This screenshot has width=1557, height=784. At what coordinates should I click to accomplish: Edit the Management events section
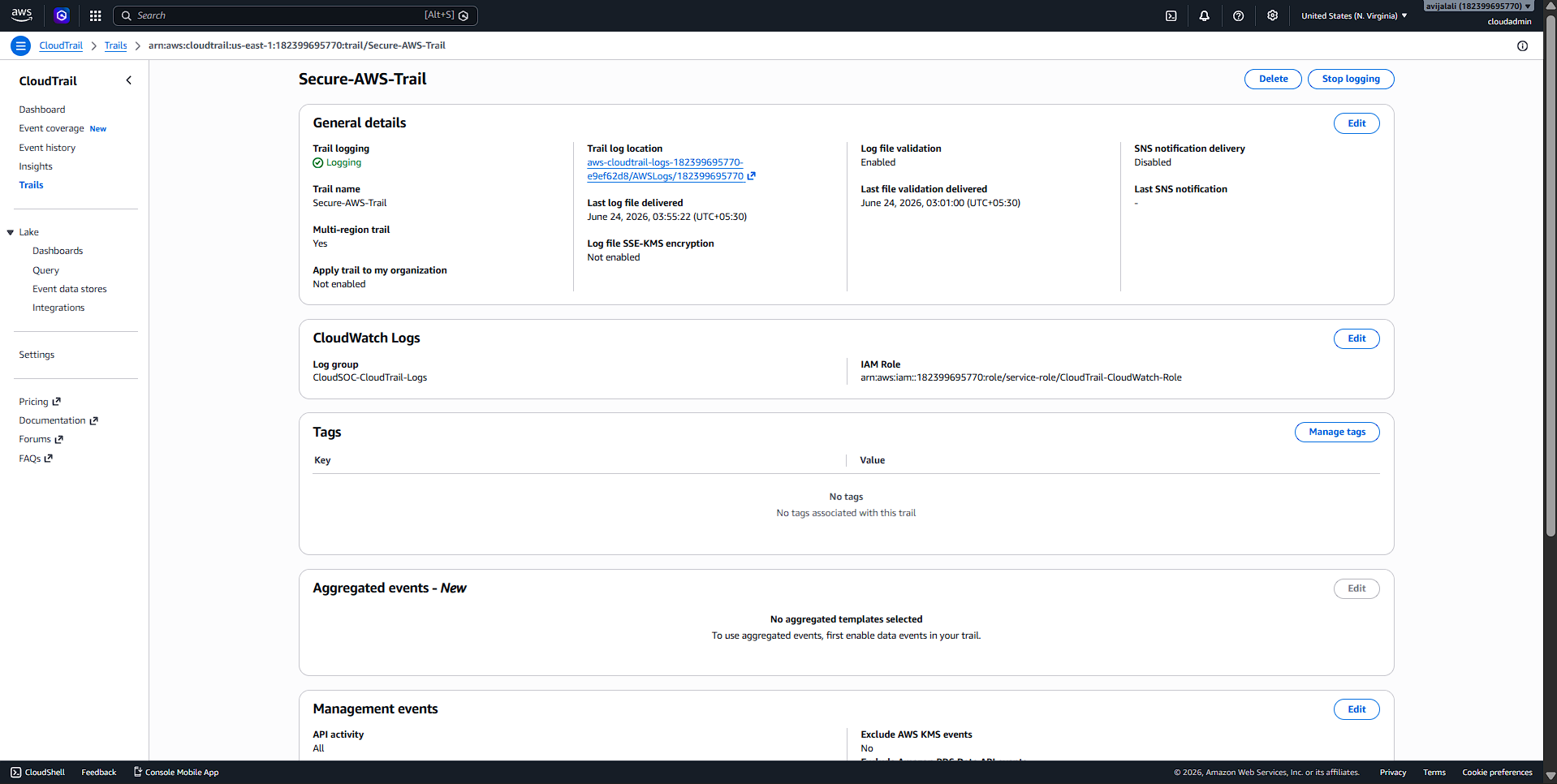1356,709
